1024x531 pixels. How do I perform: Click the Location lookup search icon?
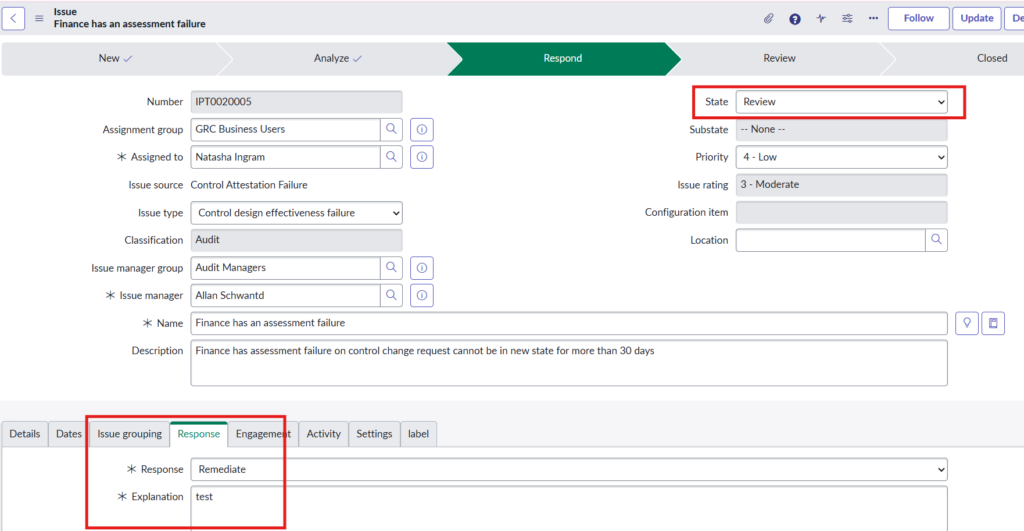(x=936, y=240)
